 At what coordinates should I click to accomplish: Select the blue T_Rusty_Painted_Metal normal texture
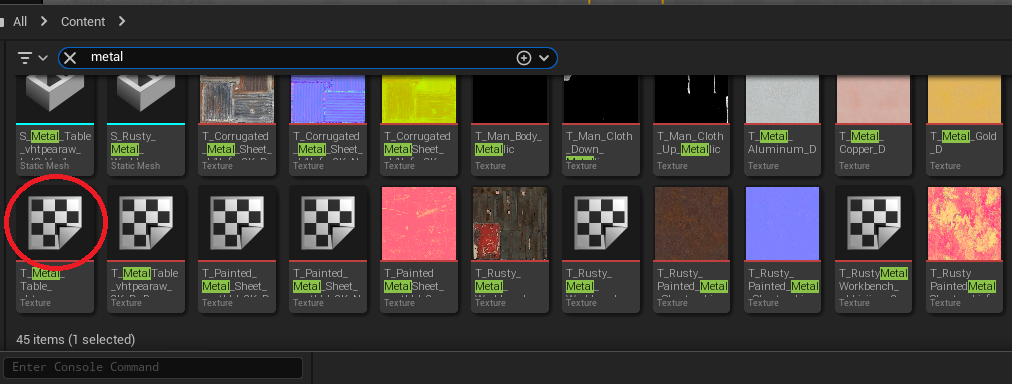click(782, 223)
